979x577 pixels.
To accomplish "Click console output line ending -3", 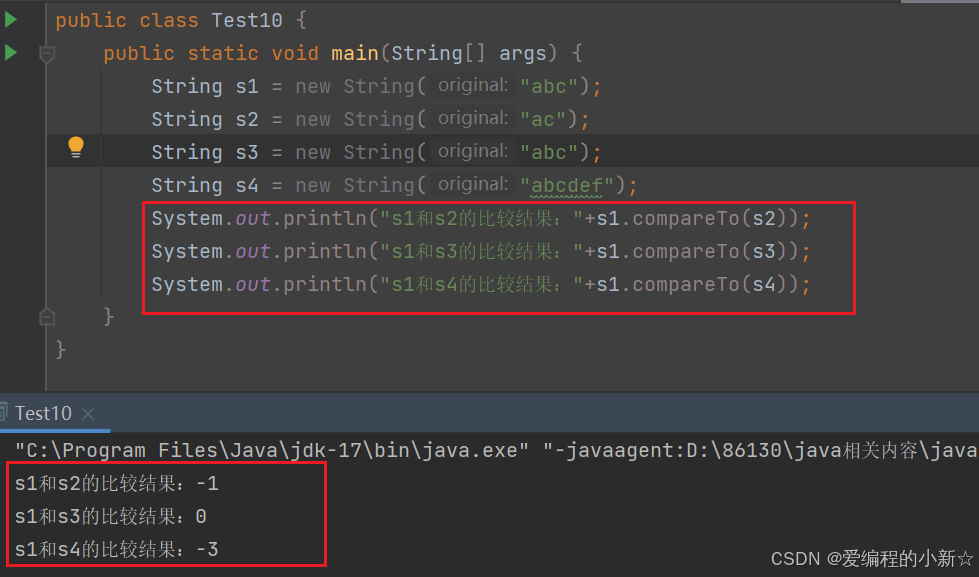I will [x=117, y=550].
